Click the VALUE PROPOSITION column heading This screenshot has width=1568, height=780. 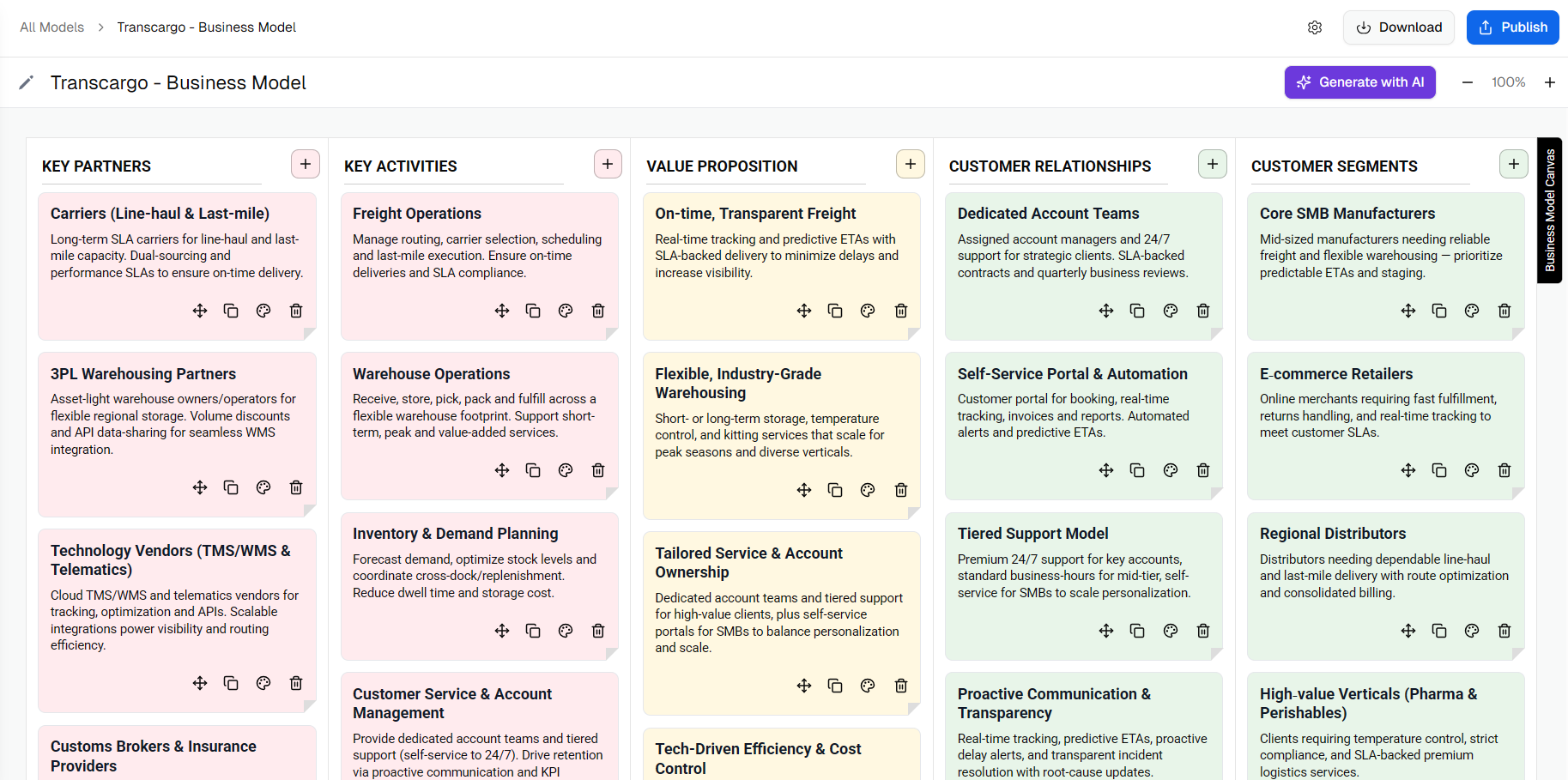tap(722, 166)
